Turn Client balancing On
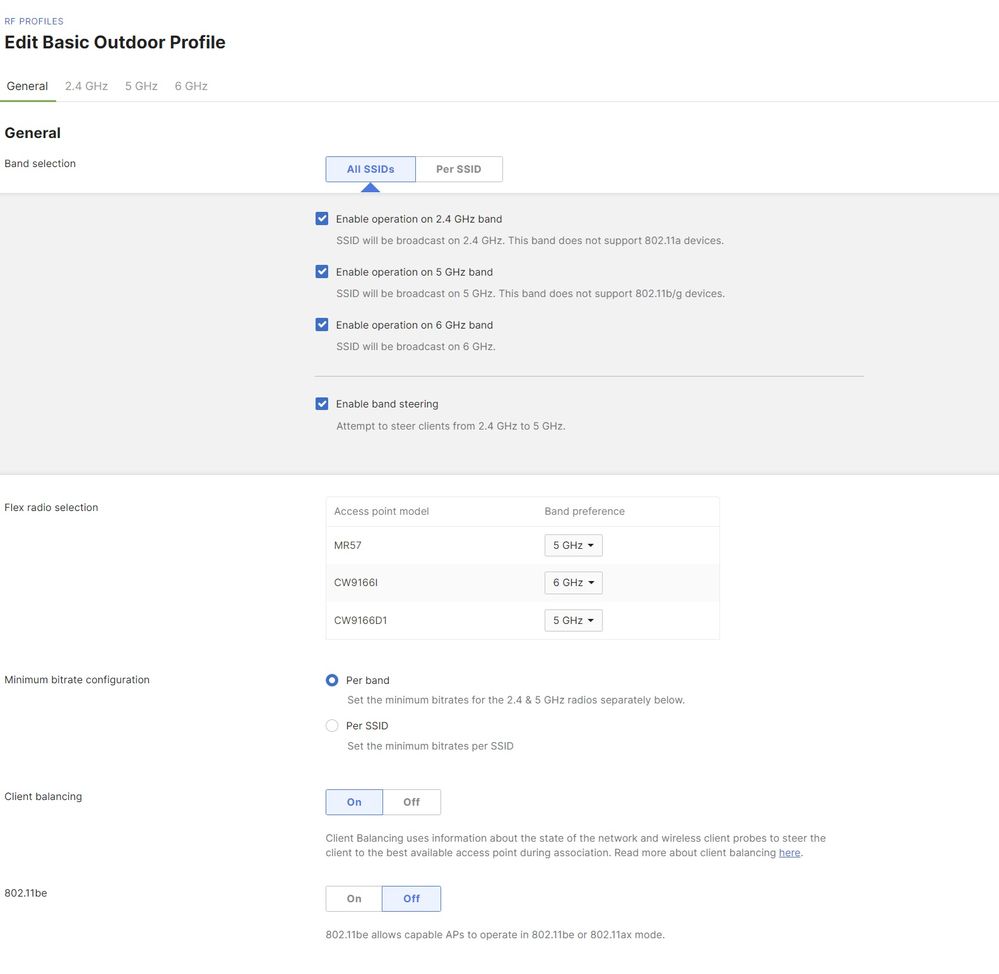 (x=354, y=802)
